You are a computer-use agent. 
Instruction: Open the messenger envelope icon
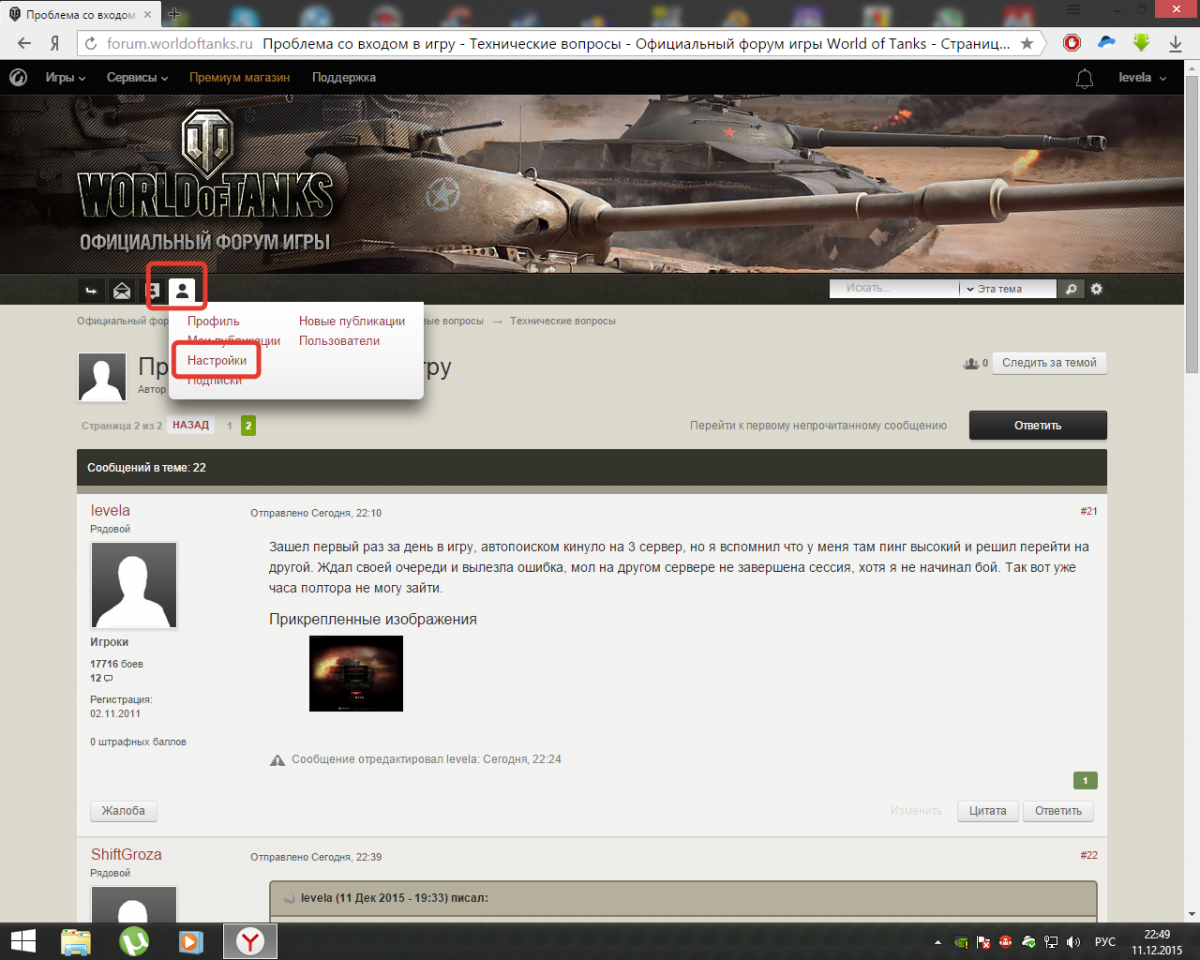coord(122,290)
